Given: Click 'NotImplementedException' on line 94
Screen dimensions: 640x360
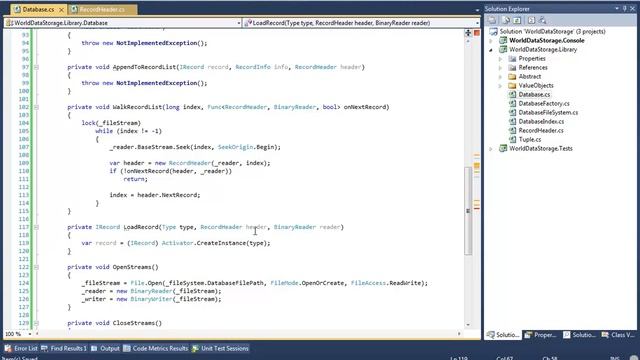Looking at the screenshot, I should [156, 43].
